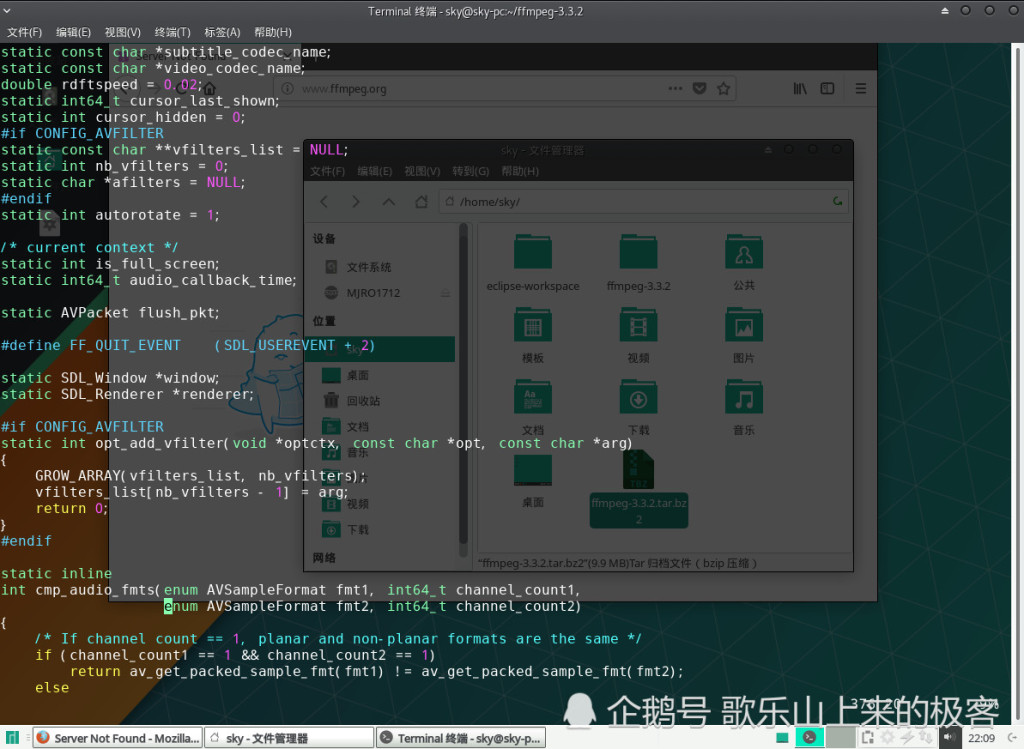
Task: Click the text cursor at enum AVSampleFormat fmt2
Action: pos(168,607)
